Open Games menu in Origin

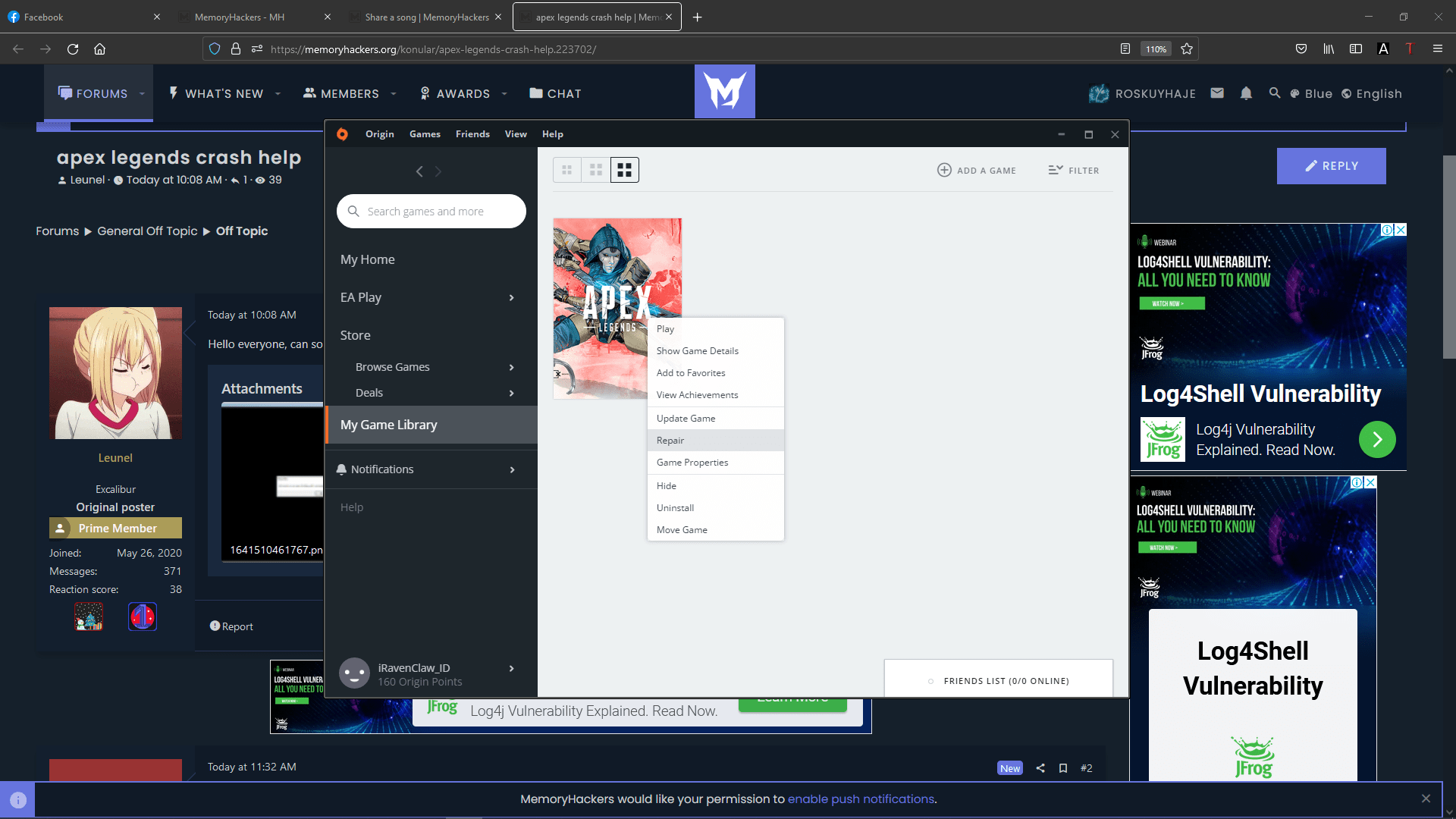point(425,134)
